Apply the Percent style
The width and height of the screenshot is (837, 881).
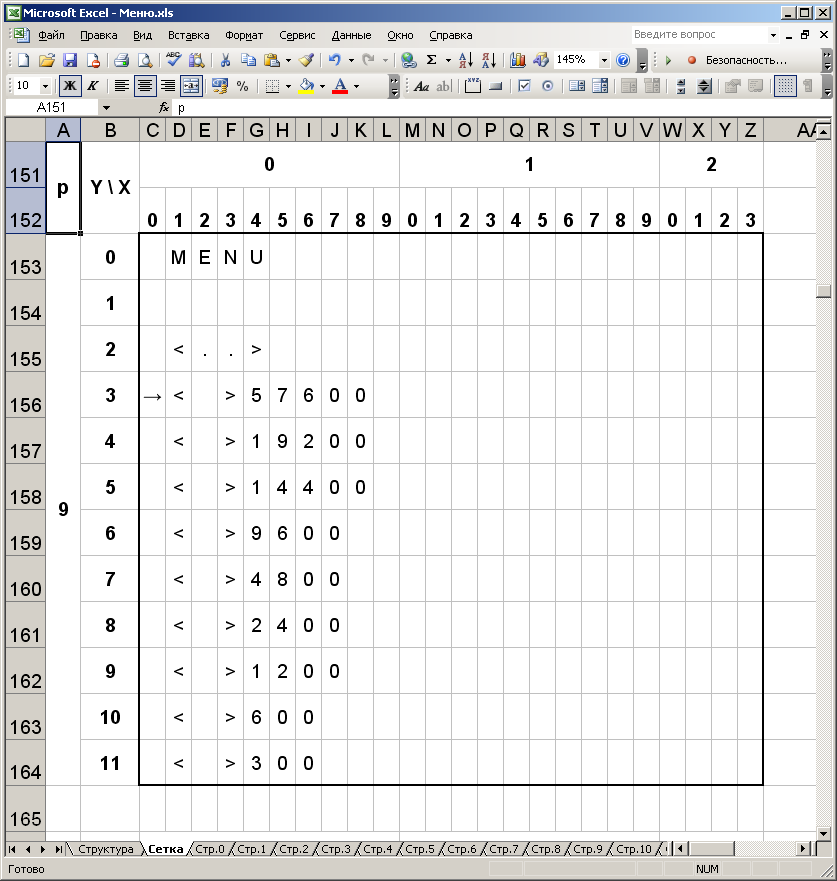[243, 86]
